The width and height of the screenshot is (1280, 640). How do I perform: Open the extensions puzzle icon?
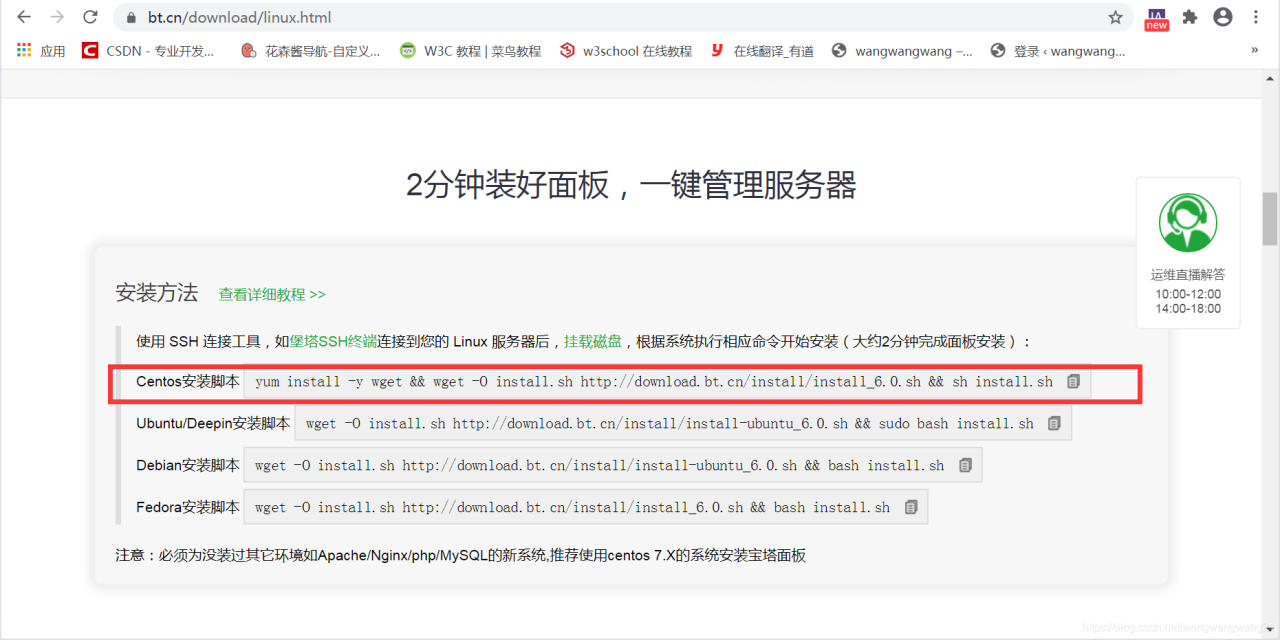click(x=1189, y=17)
